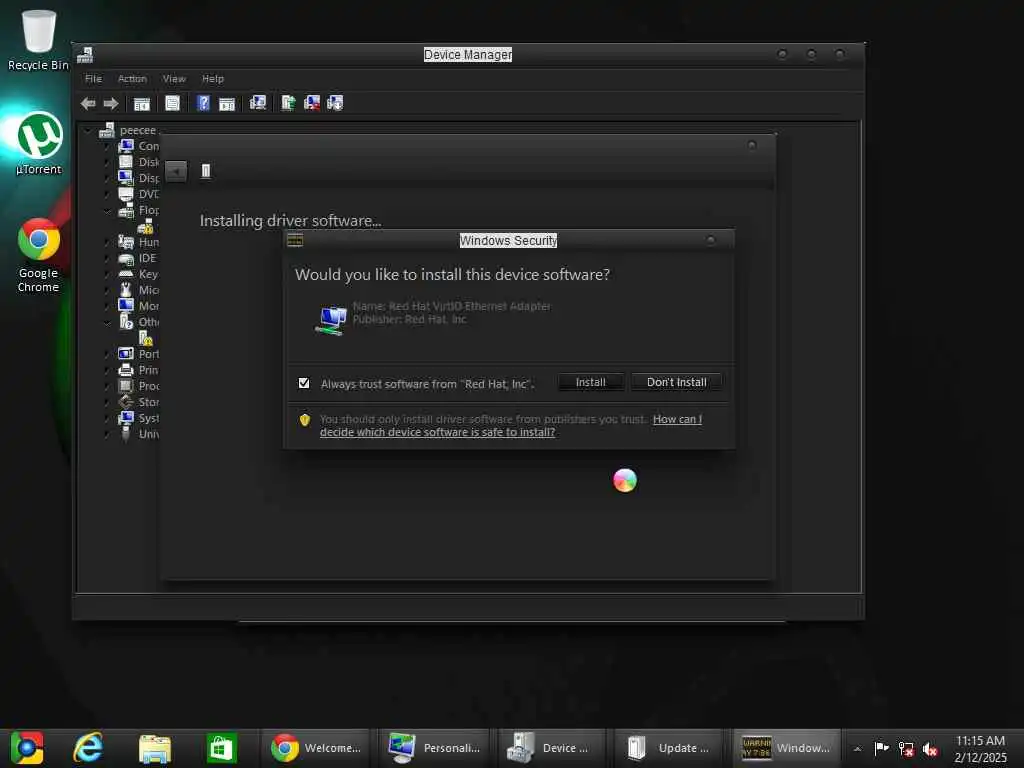Expand the Display adapters category arrow
The width and height of the screenshot is (1024, 768).
pos(108,178)
